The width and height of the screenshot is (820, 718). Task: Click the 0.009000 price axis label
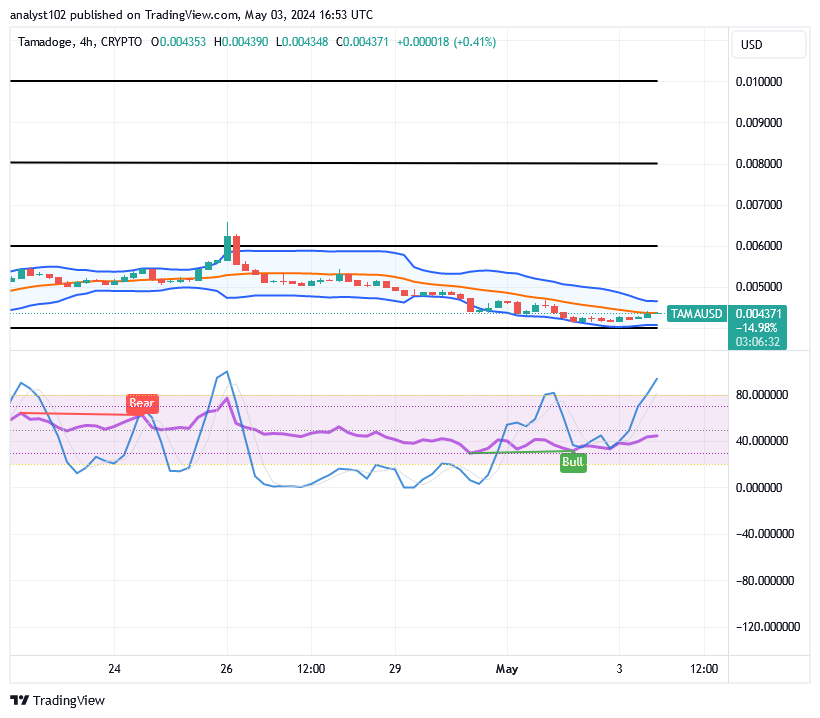point(759,122)
